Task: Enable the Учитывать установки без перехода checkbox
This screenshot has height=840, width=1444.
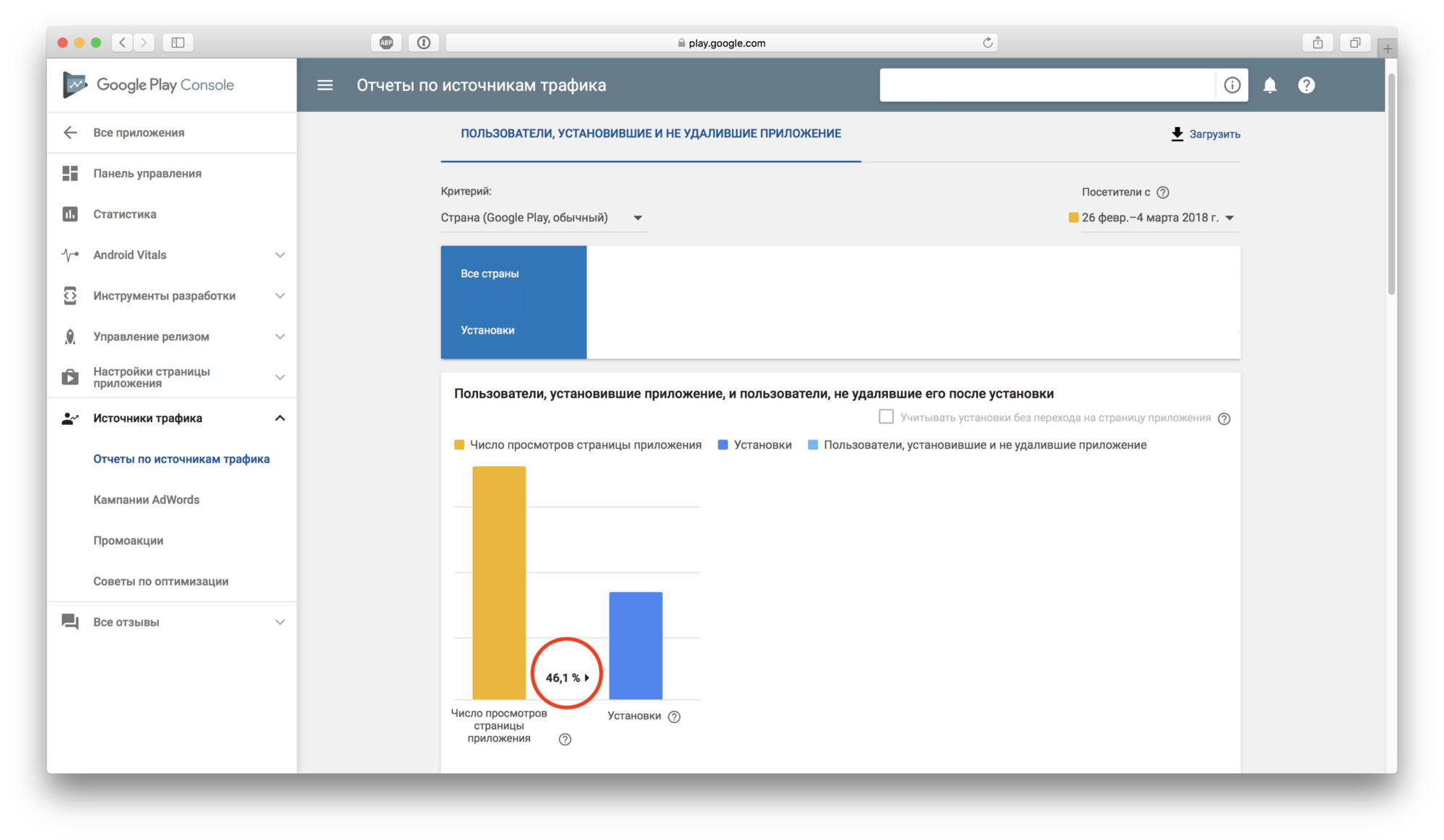Action: (x=886, y=417)
